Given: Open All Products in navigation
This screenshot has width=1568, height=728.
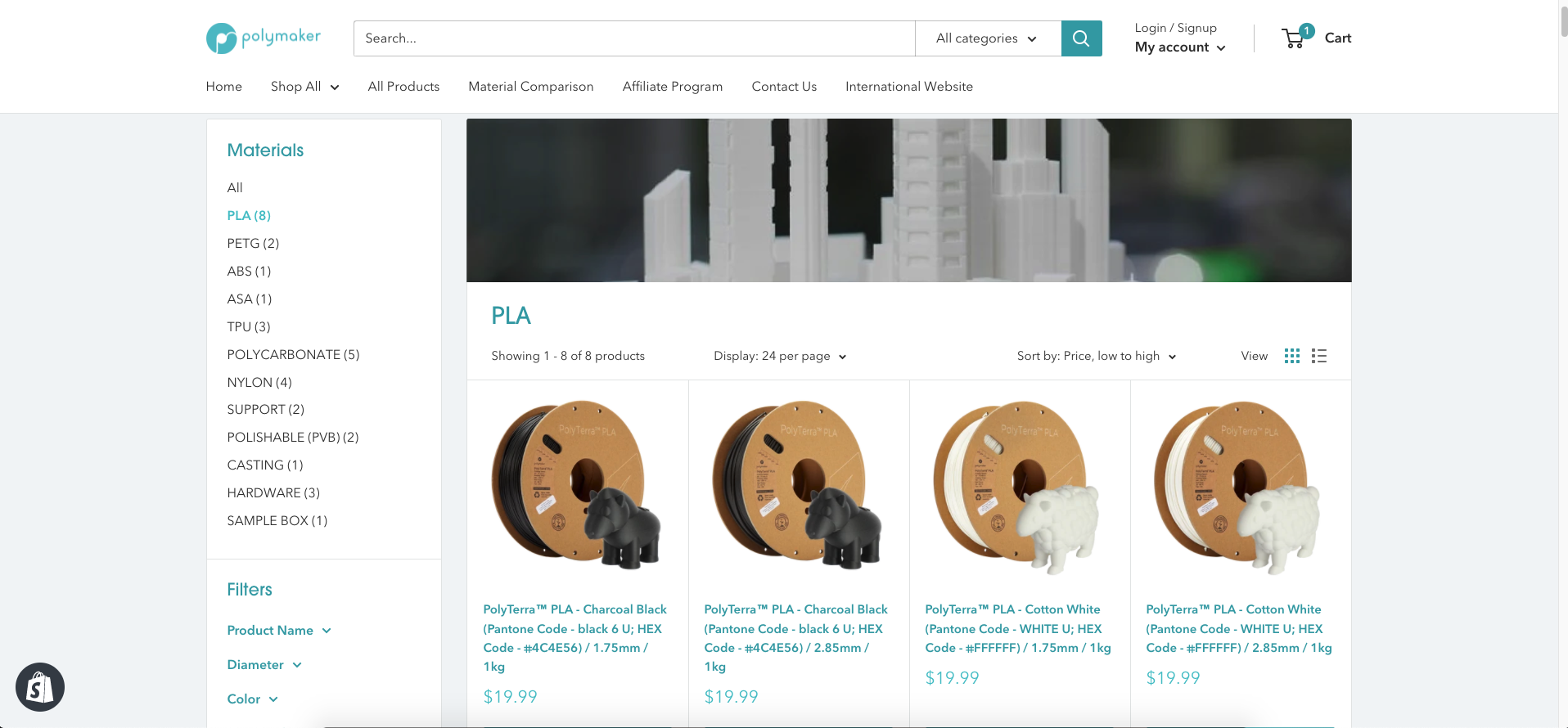Looking at the screenshot, I should [403, 87].
